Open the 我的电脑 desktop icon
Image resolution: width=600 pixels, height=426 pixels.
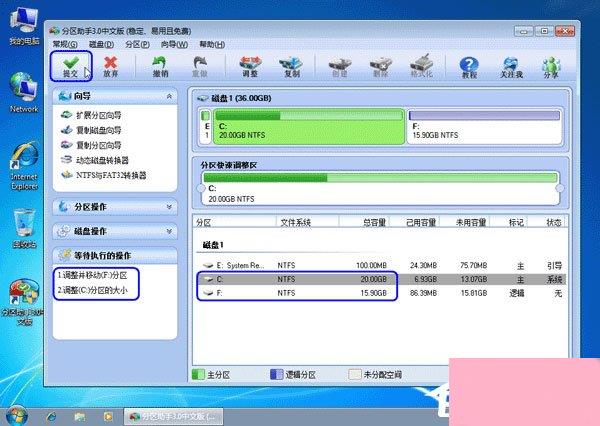pyautogui.click(x=24, y=27)
